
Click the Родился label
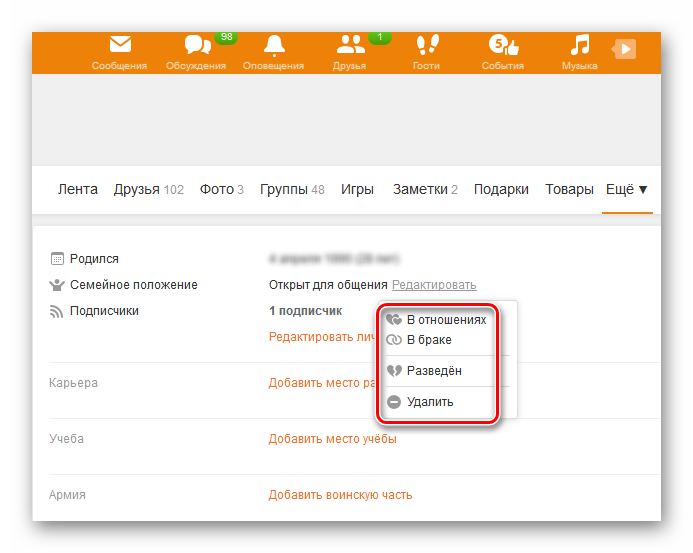click(x=94, y=259)
